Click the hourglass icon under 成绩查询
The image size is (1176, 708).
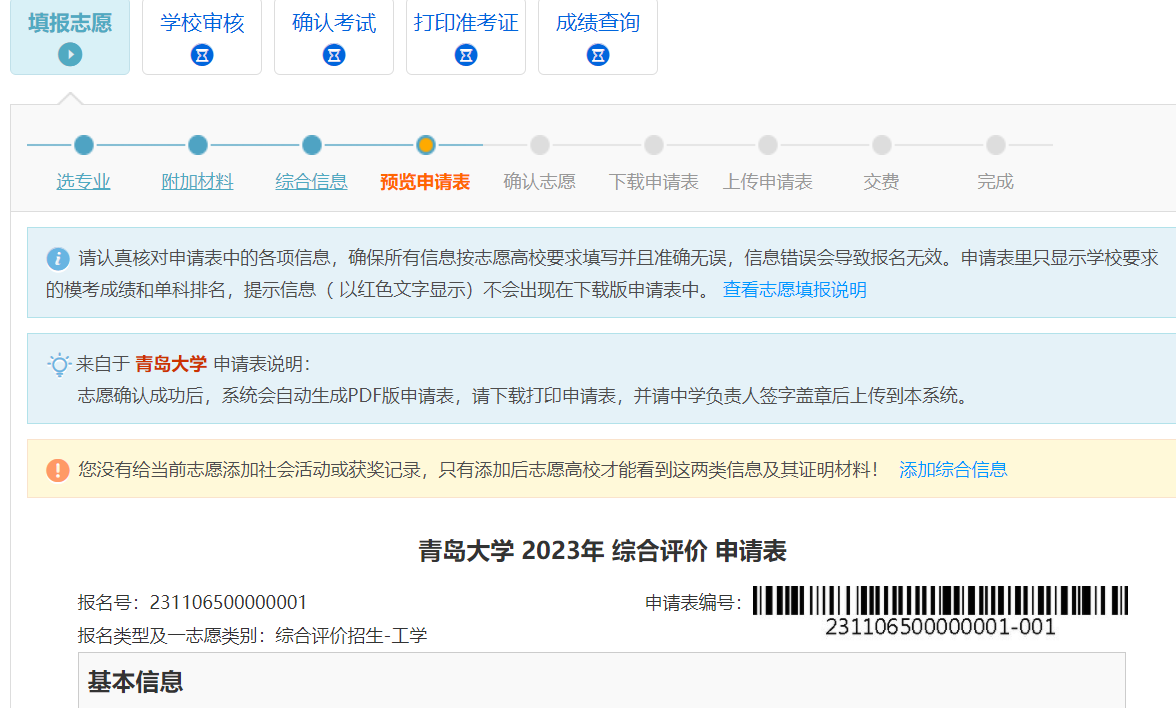tap(598, 55)
